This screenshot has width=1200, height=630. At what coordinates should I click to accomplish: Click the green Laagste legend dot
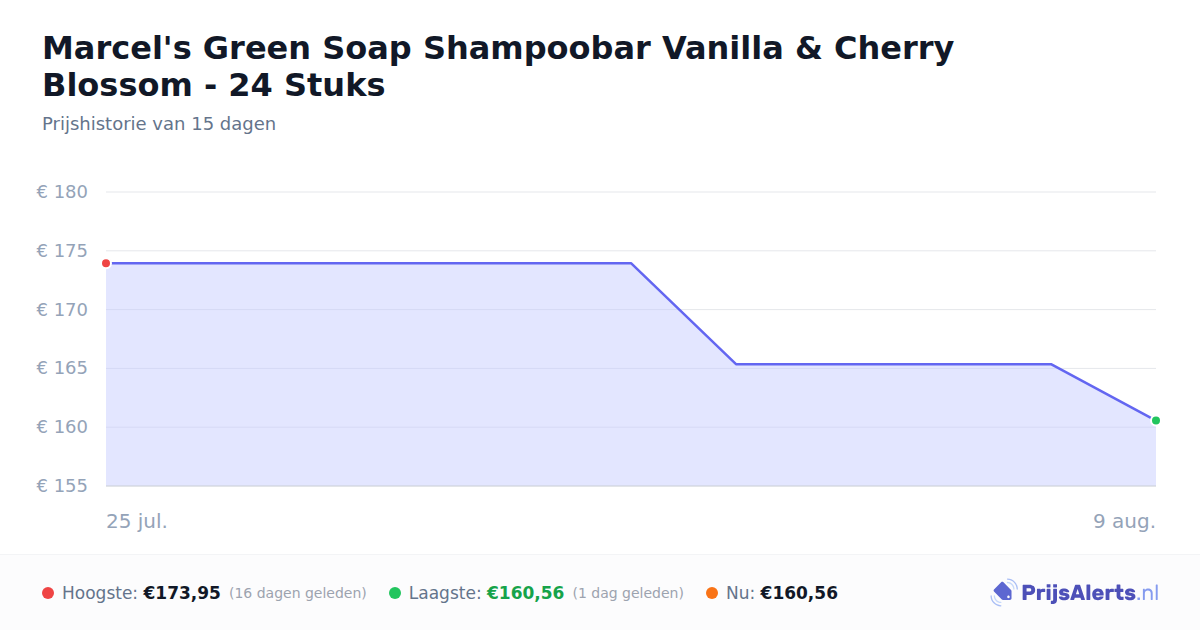(x=395, y=593)
